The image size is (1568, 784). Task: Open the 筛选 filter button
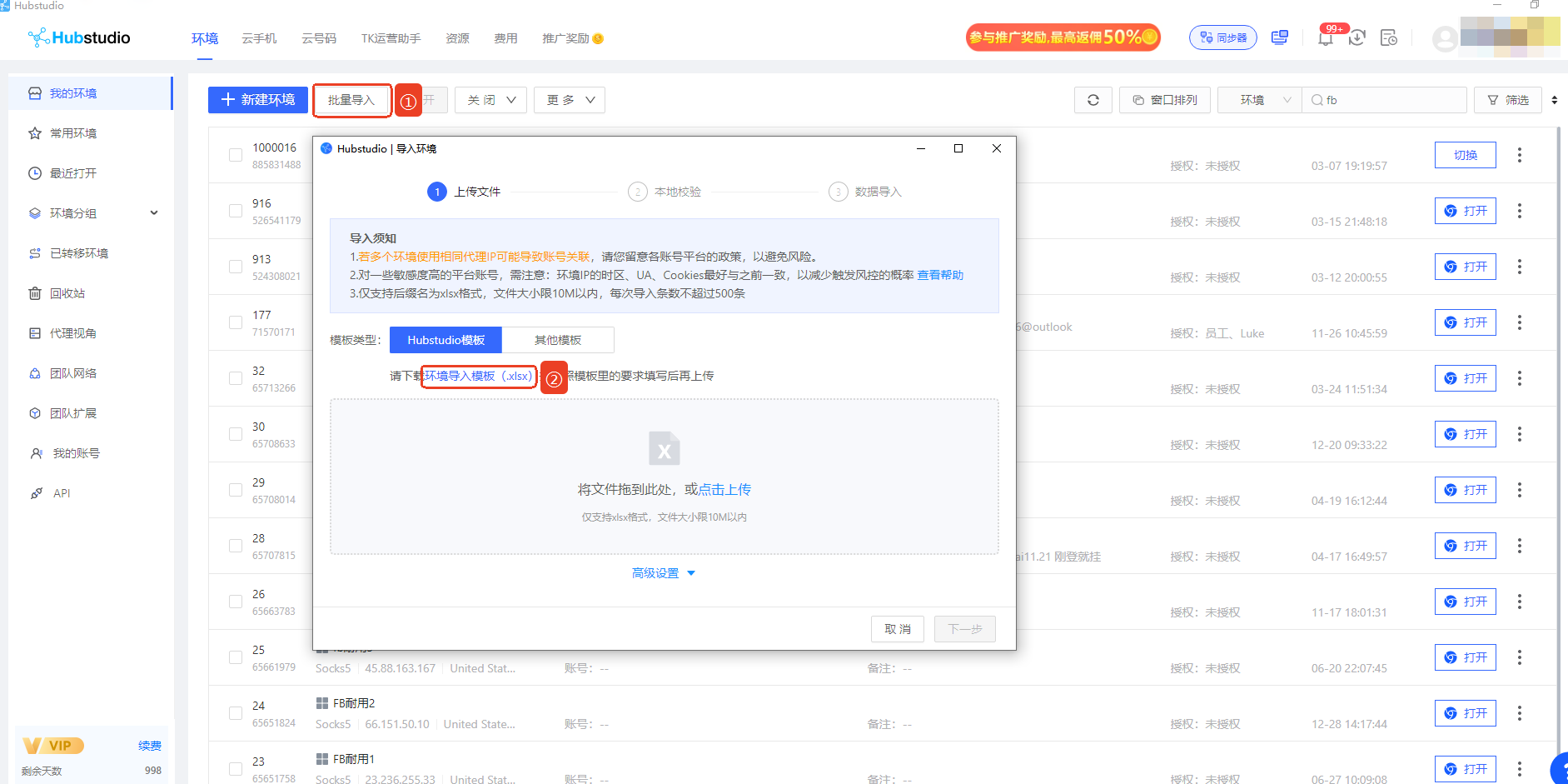(x=1507, y=100)
